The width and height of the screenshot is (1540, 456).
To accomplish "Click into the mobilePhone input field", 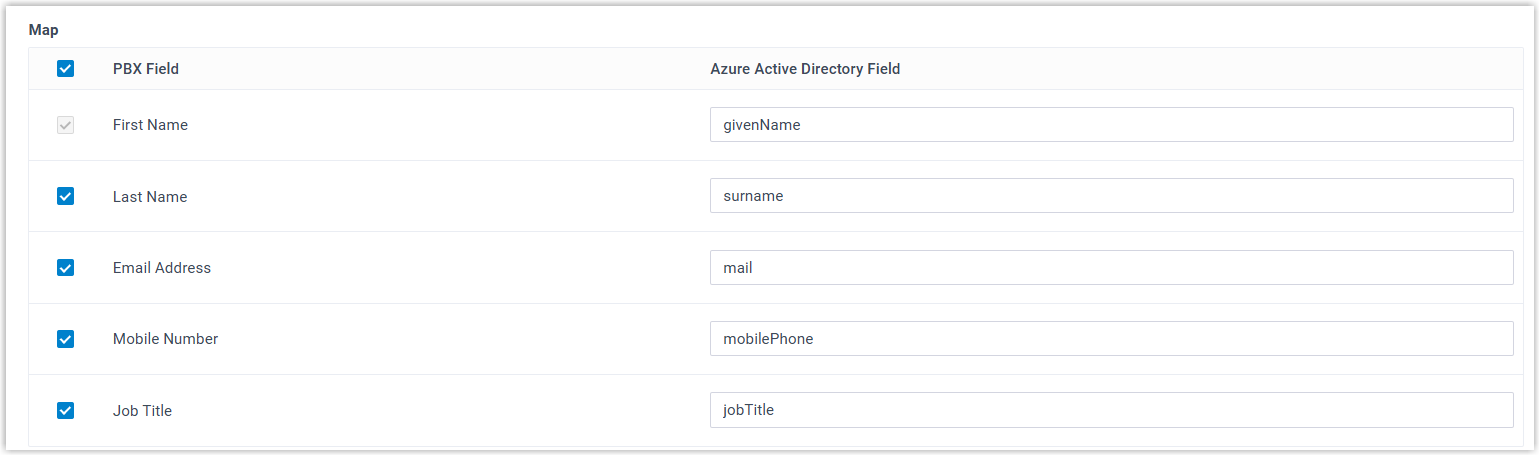I will pos(1110,338).
